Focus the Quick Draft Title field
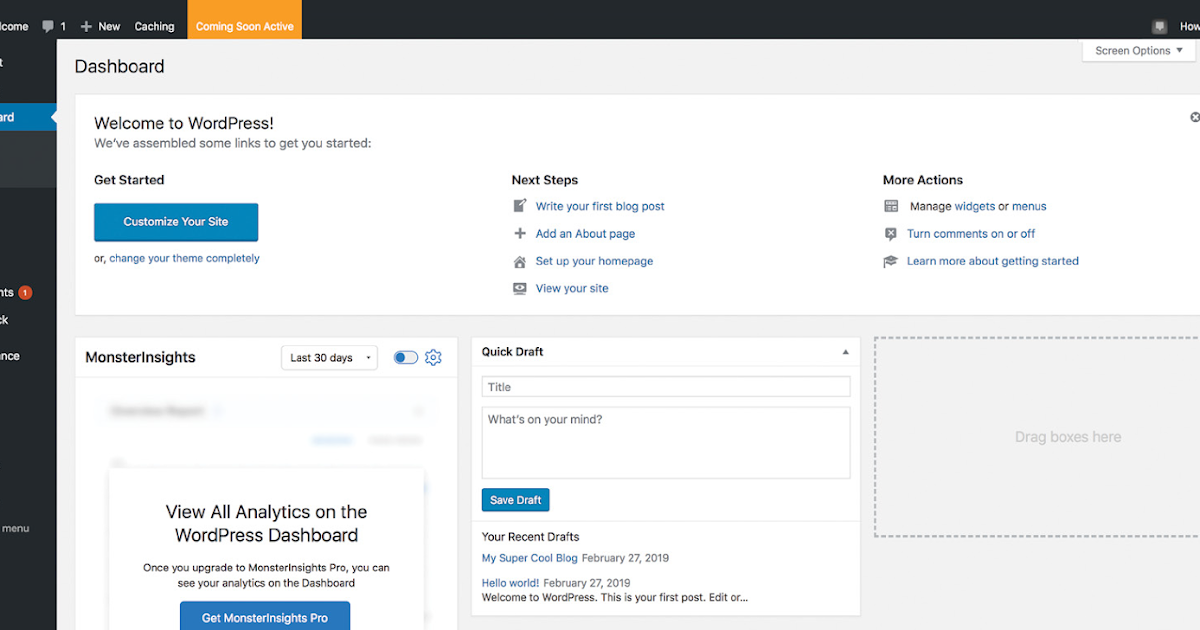 coord(666,387)
